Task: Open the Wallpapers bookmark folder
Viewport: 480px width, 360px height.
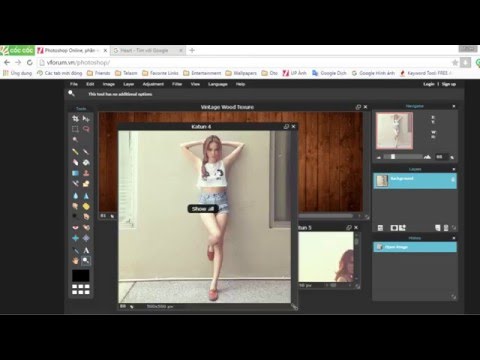Action: (241, 73)
